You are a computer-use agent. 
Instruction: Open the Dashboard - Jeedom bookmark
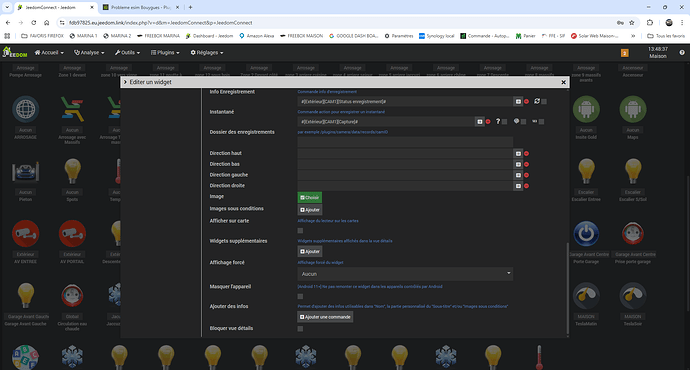coord(209,36)
